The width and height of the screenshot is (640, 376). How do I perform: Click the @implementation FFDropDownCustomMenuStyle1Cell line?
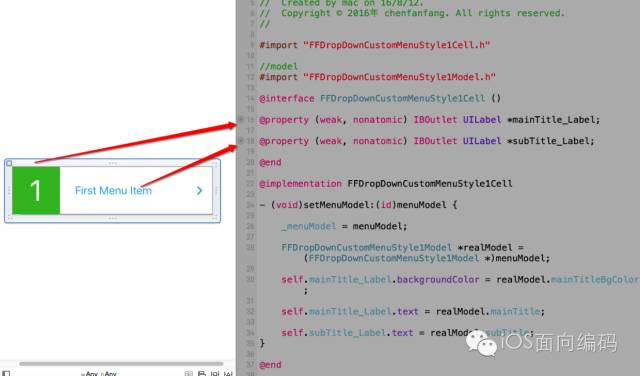pos(386,184)
